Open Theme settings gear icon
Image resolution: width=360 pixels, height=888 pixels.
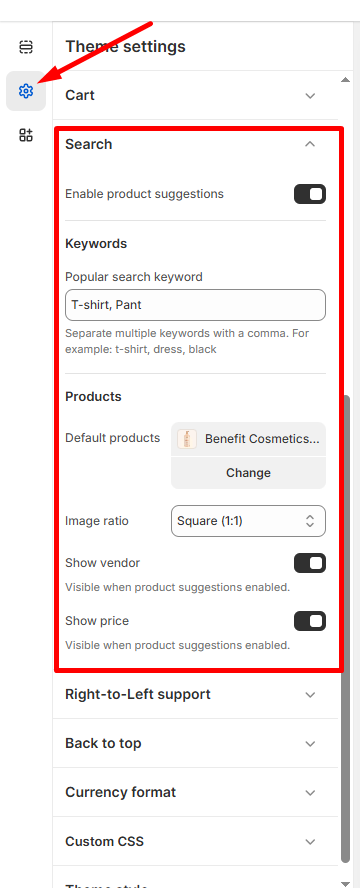tap(26, 91)
